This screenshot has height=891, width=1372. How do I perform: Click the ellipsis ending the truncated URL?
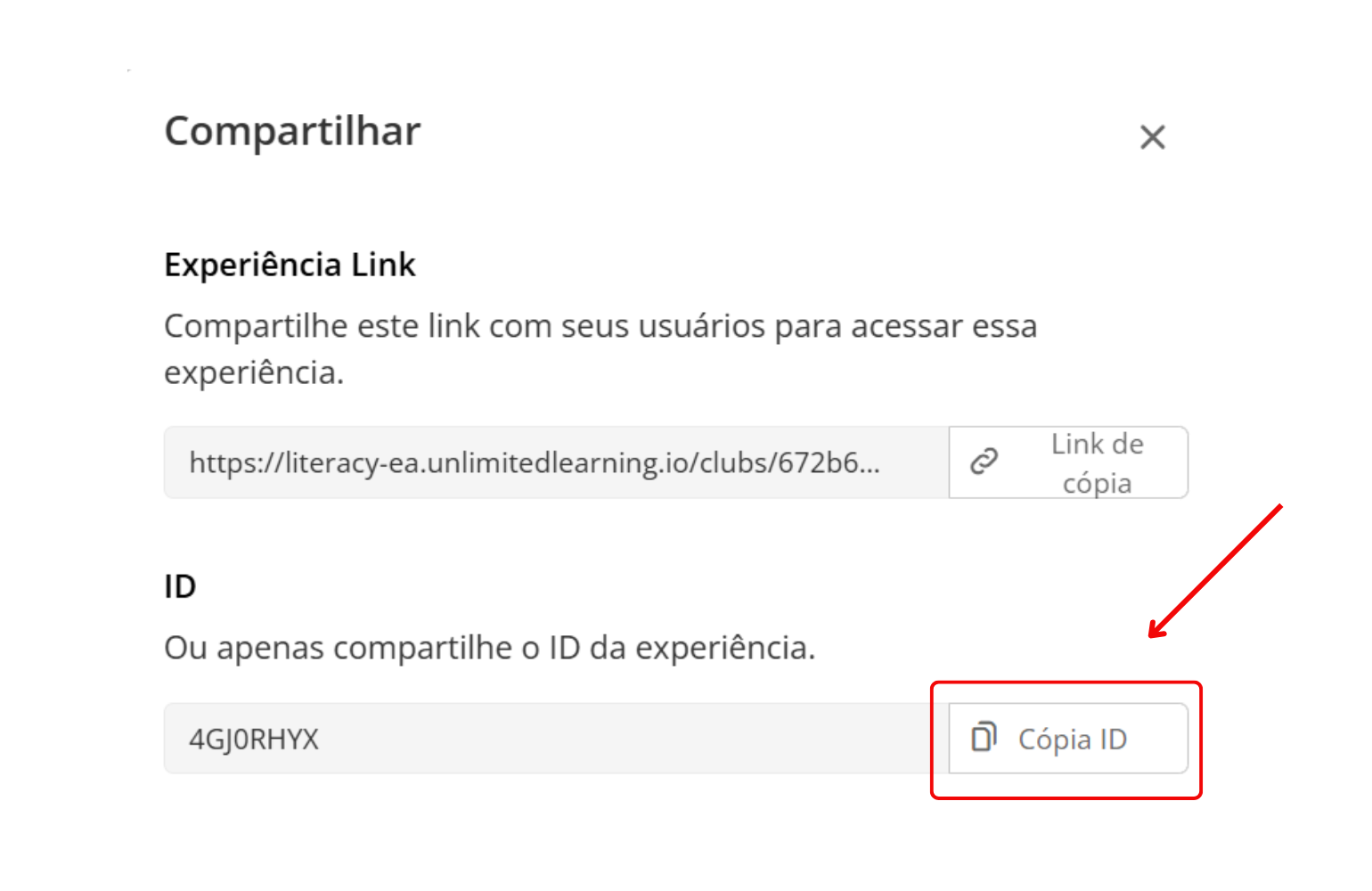point(870,463)
